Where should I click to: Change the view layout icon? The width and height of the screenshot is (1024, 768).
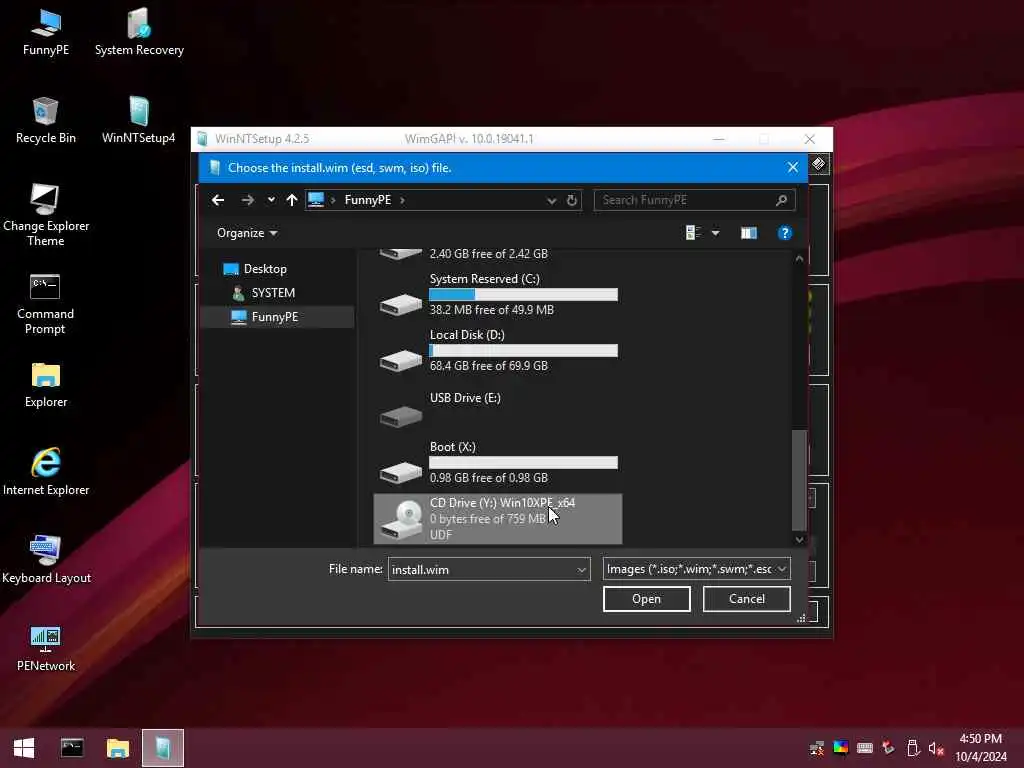click(x=694, y=233)
